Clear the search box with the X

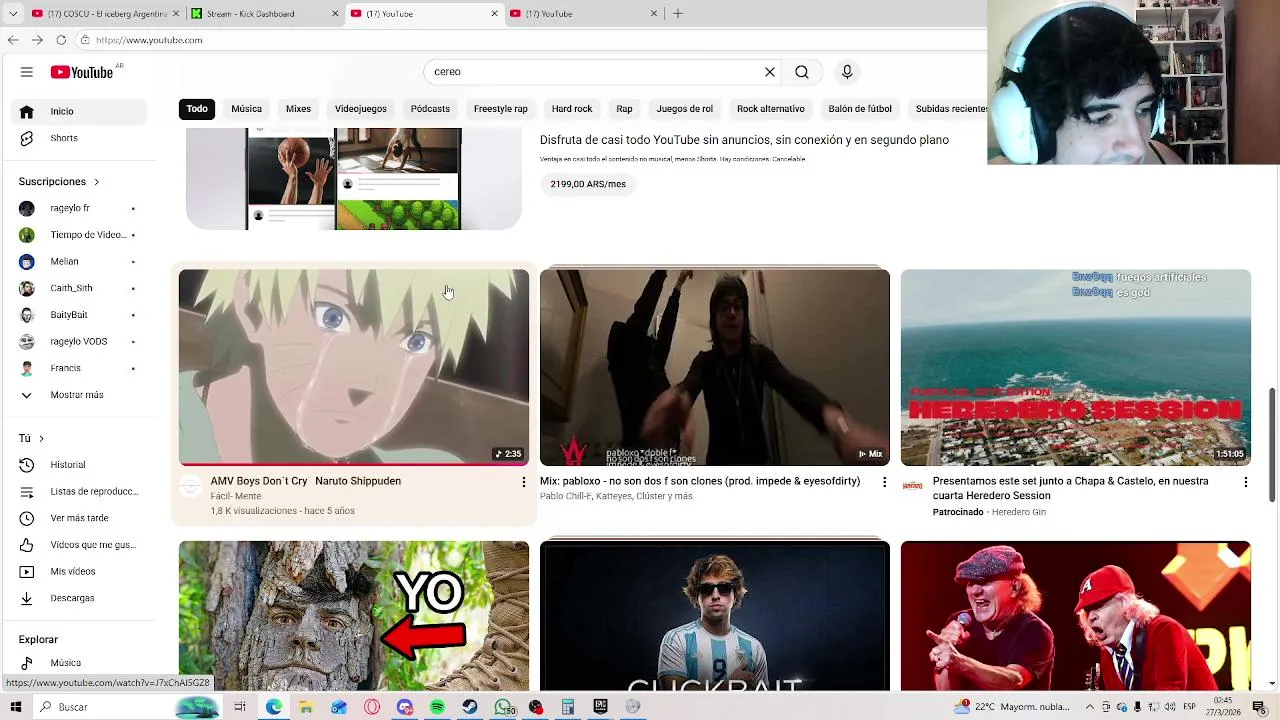tap(770, 72)
